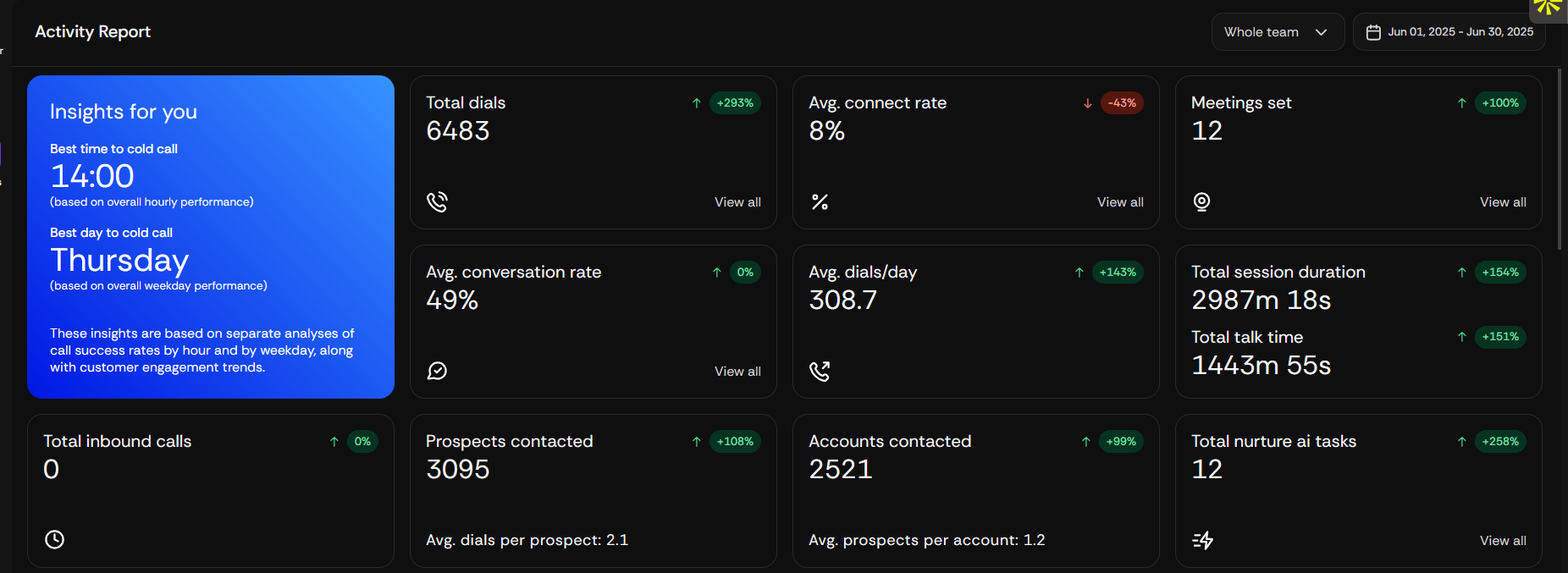The image size is (1568, 573).
Task: View all Avg. conversation rate details
Action: click(737, 372)
